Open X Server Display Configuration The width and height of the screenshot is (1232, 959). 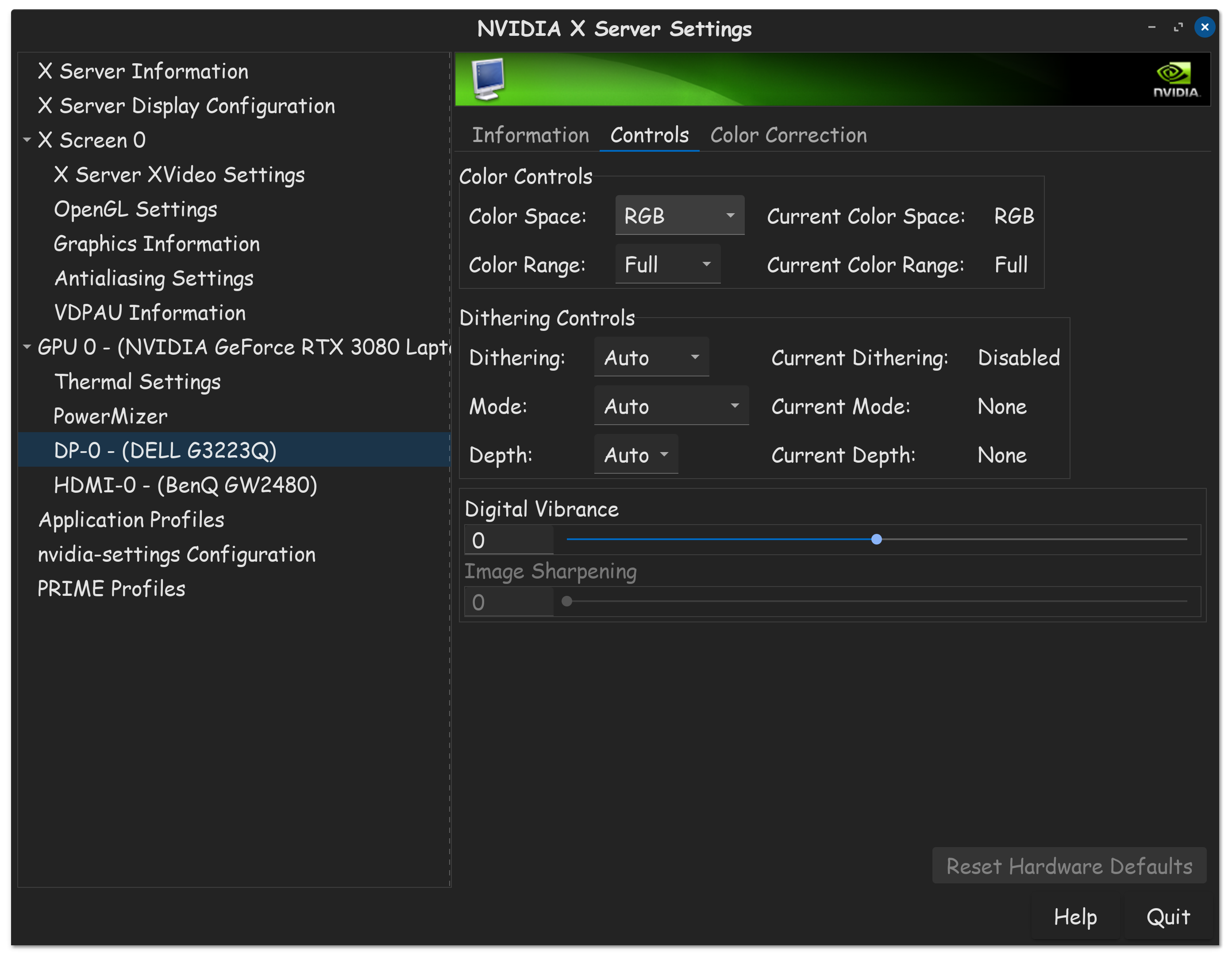pyautogui.click(x=186, y=105)
